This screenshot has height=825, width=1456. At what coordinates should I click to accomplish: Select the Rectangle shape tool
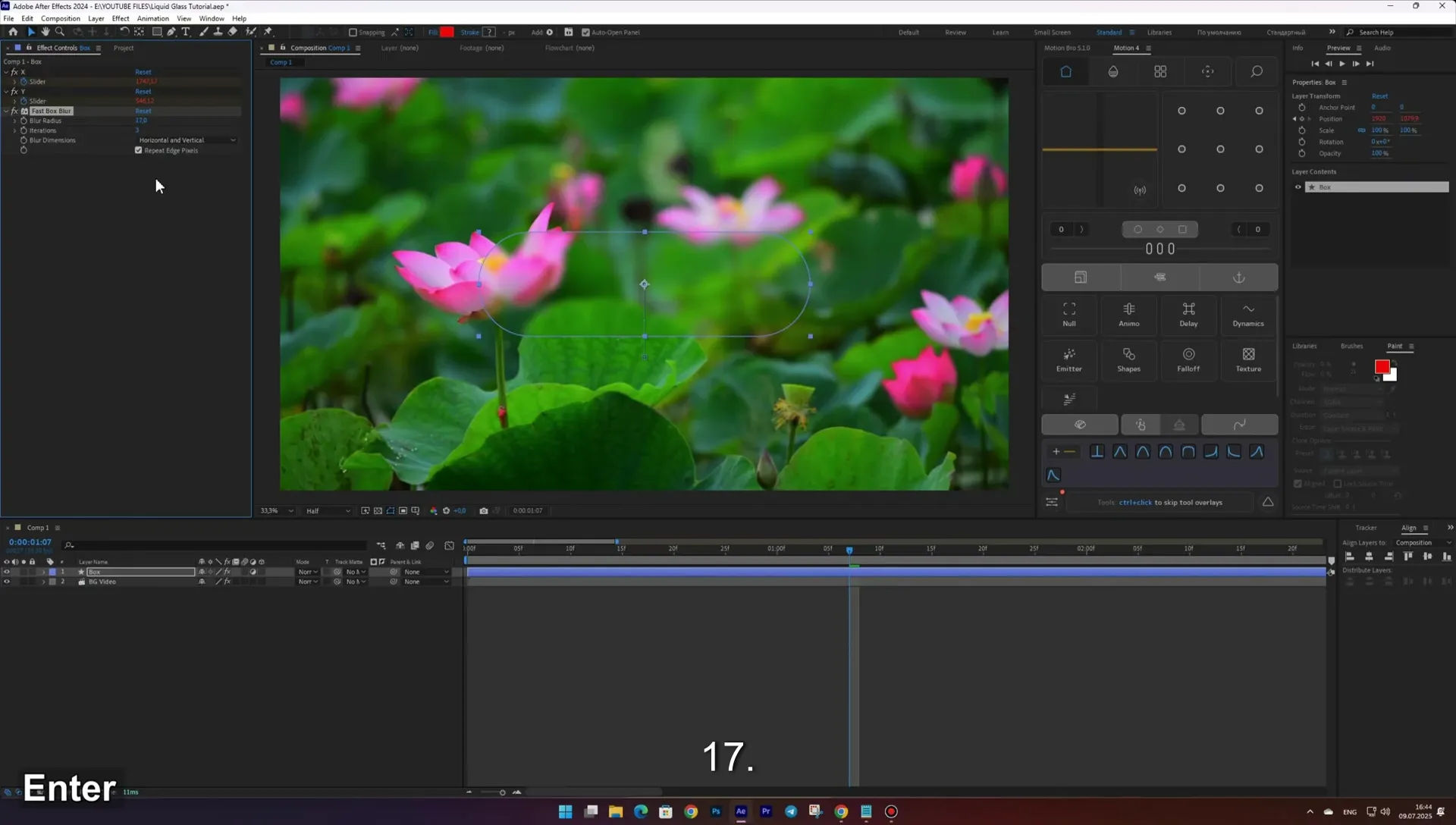pyautogui.click(x=157, y=32)
